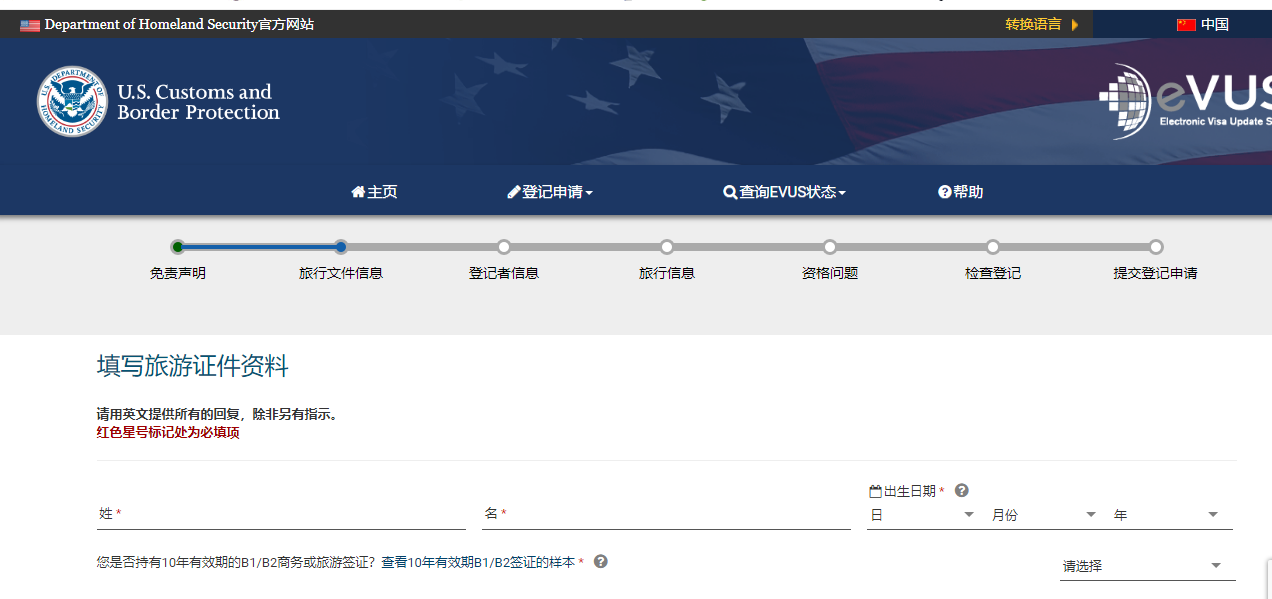Open the help tooltip beside 出生日期
Image resolution: width=1272 pixels, height=599 pixels.
coord(961,490)
